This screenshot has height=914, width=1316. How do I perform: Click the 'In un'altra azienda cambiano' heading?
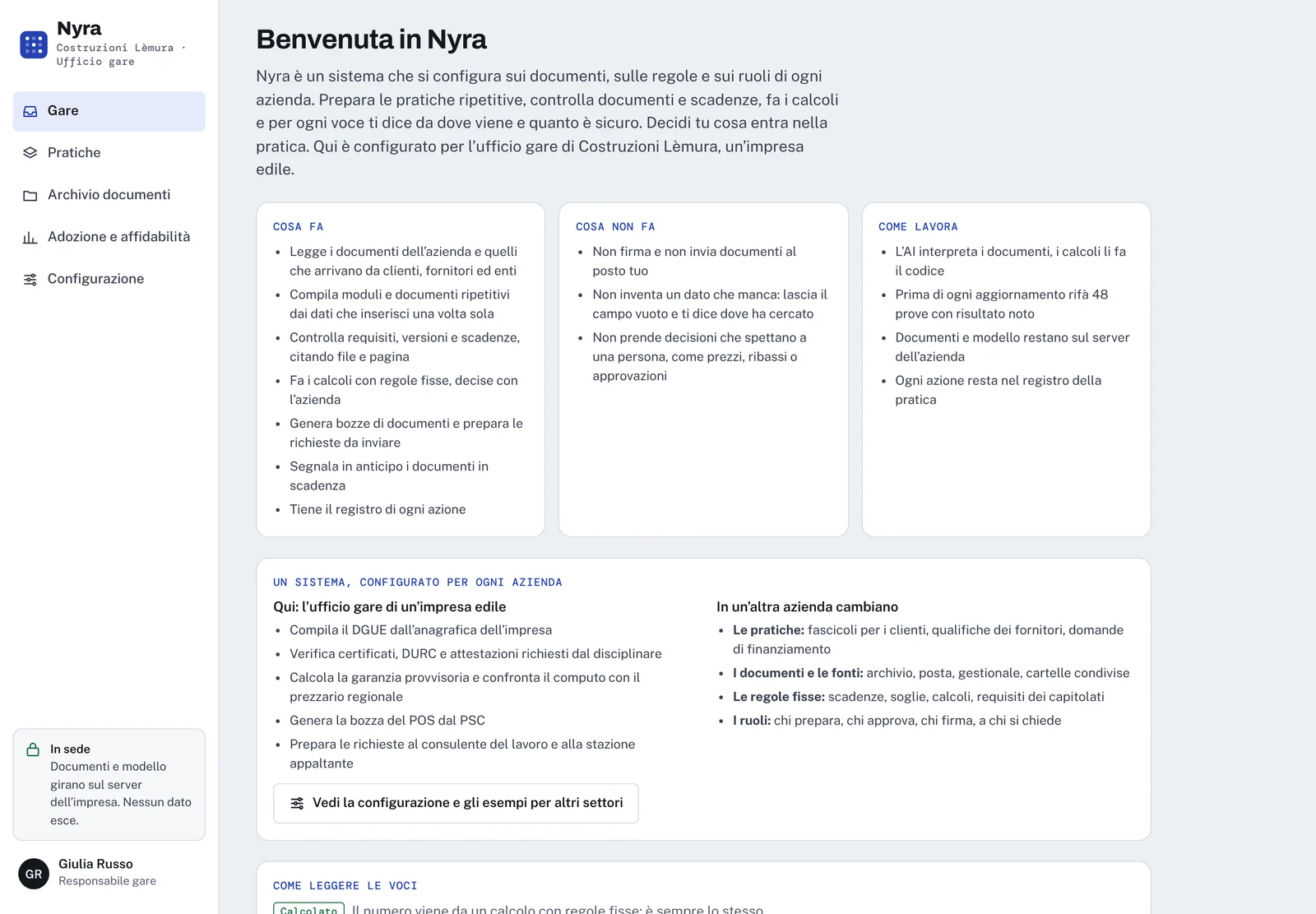tap(807, 607)
